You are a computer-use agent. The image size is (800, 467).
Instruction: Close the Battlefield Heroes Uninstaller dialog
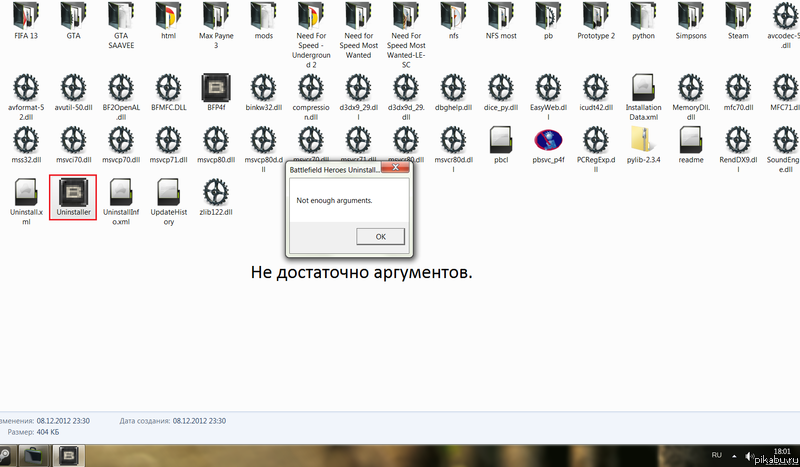tap(395, 167)
